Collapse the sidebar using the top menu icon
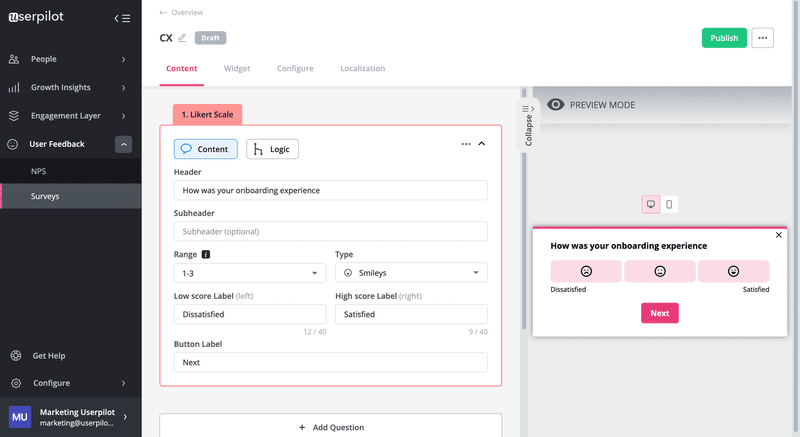This screenshot has width=800, height=437. [122, 18]
